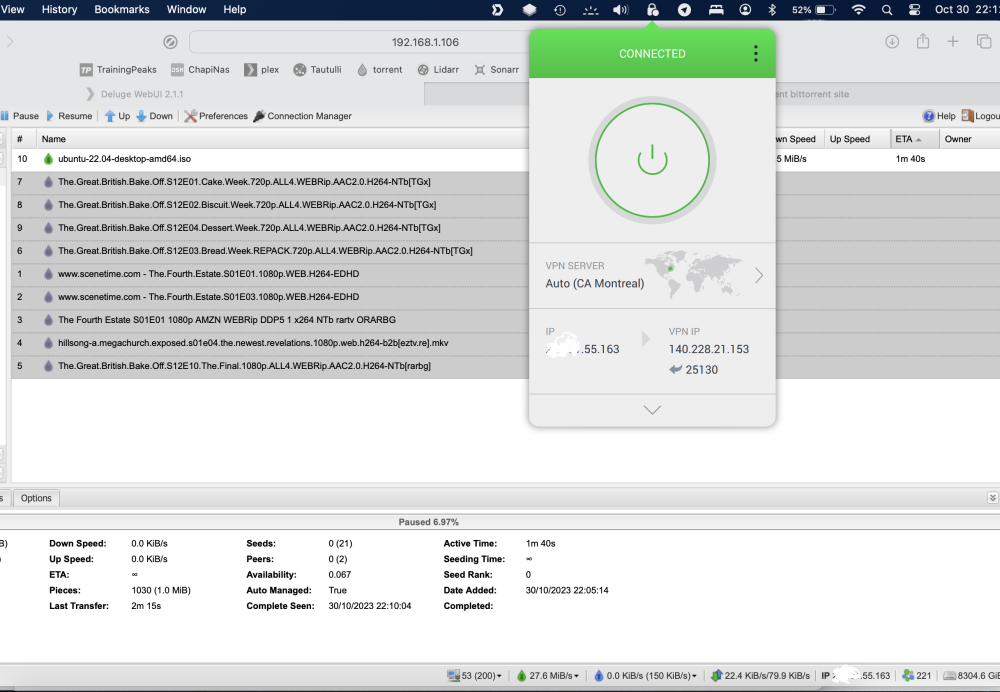Viewport: 1000px width, 692px height.
Task: Open the download speed limit dropdown
Action: pos(548,675)
